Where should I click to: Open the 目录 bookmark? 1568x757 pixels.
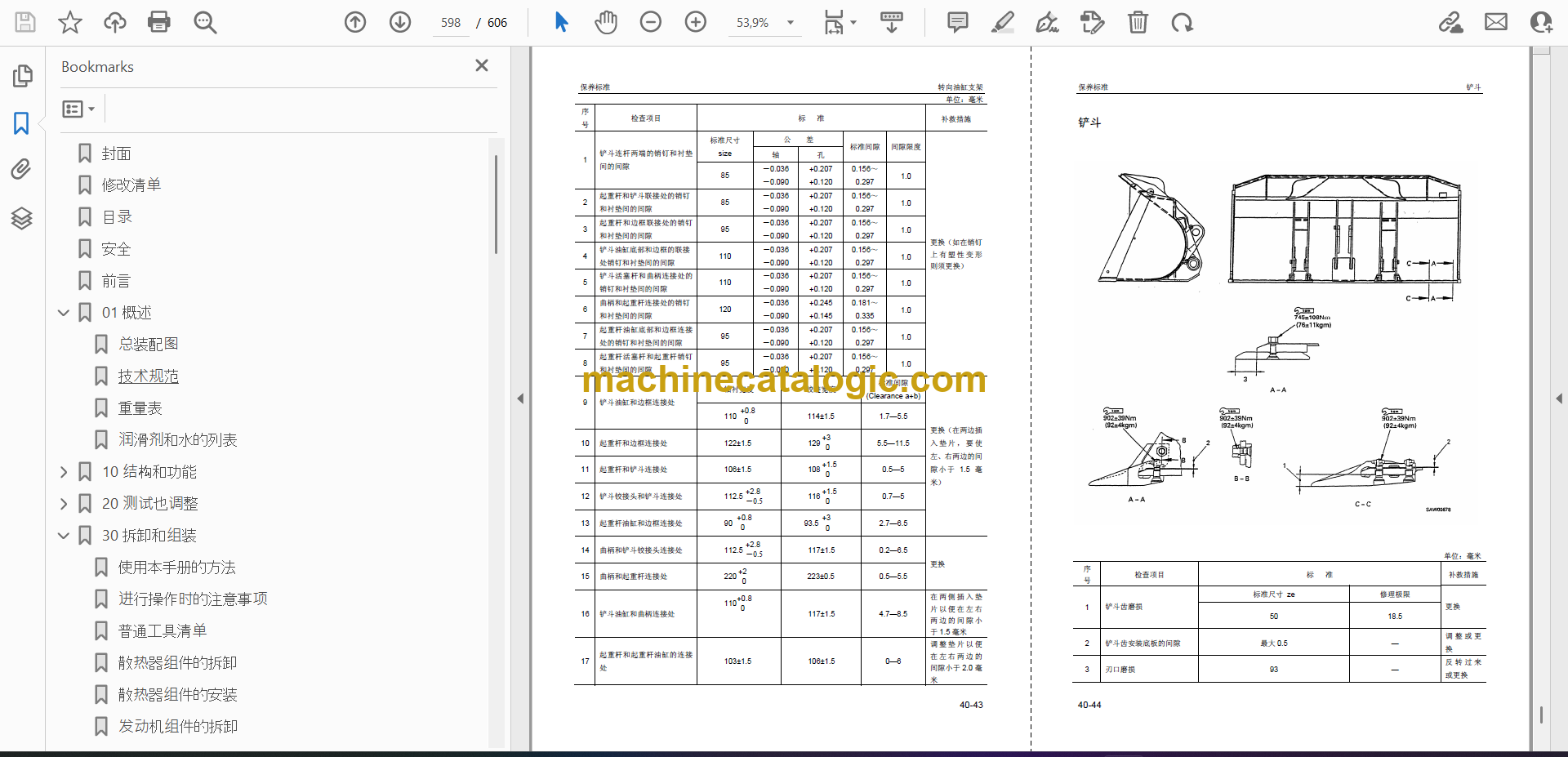tap(117, 217)
